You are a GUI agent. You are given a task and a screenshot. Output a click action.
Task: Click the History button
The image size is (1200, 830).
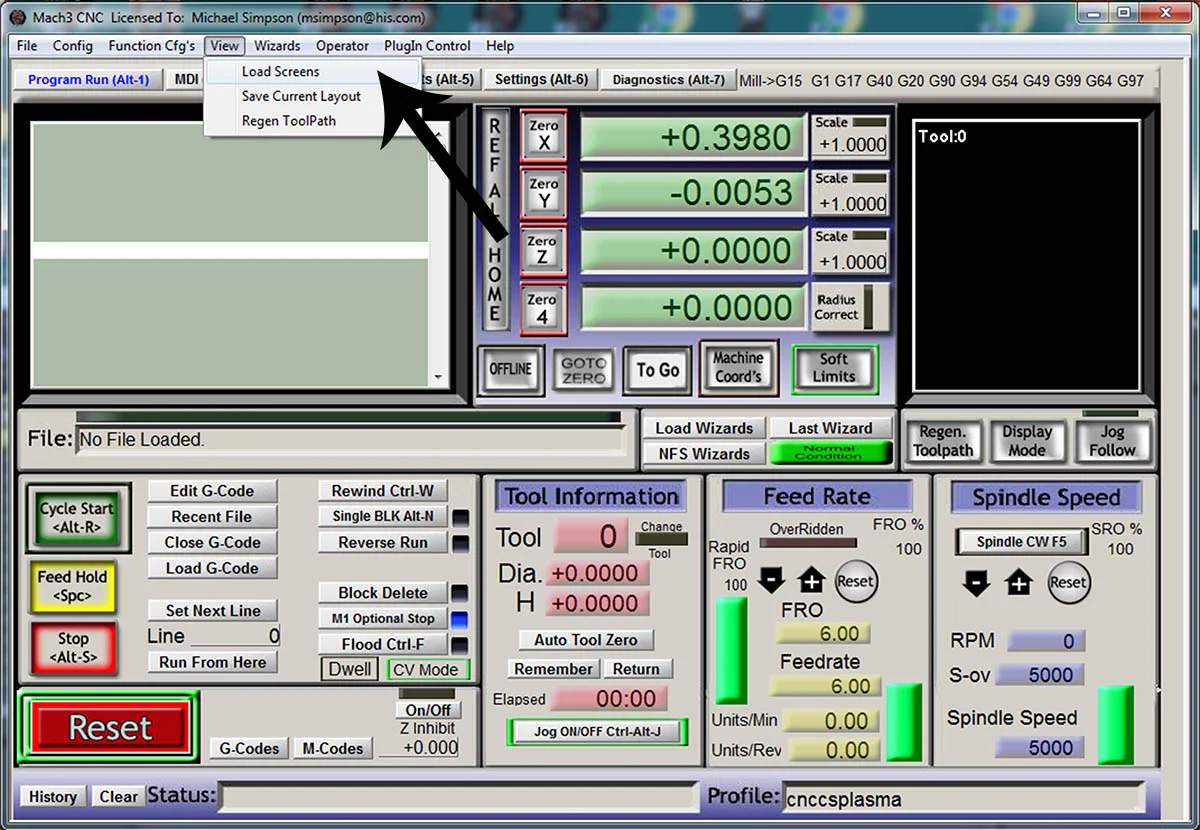coord(52,797)
